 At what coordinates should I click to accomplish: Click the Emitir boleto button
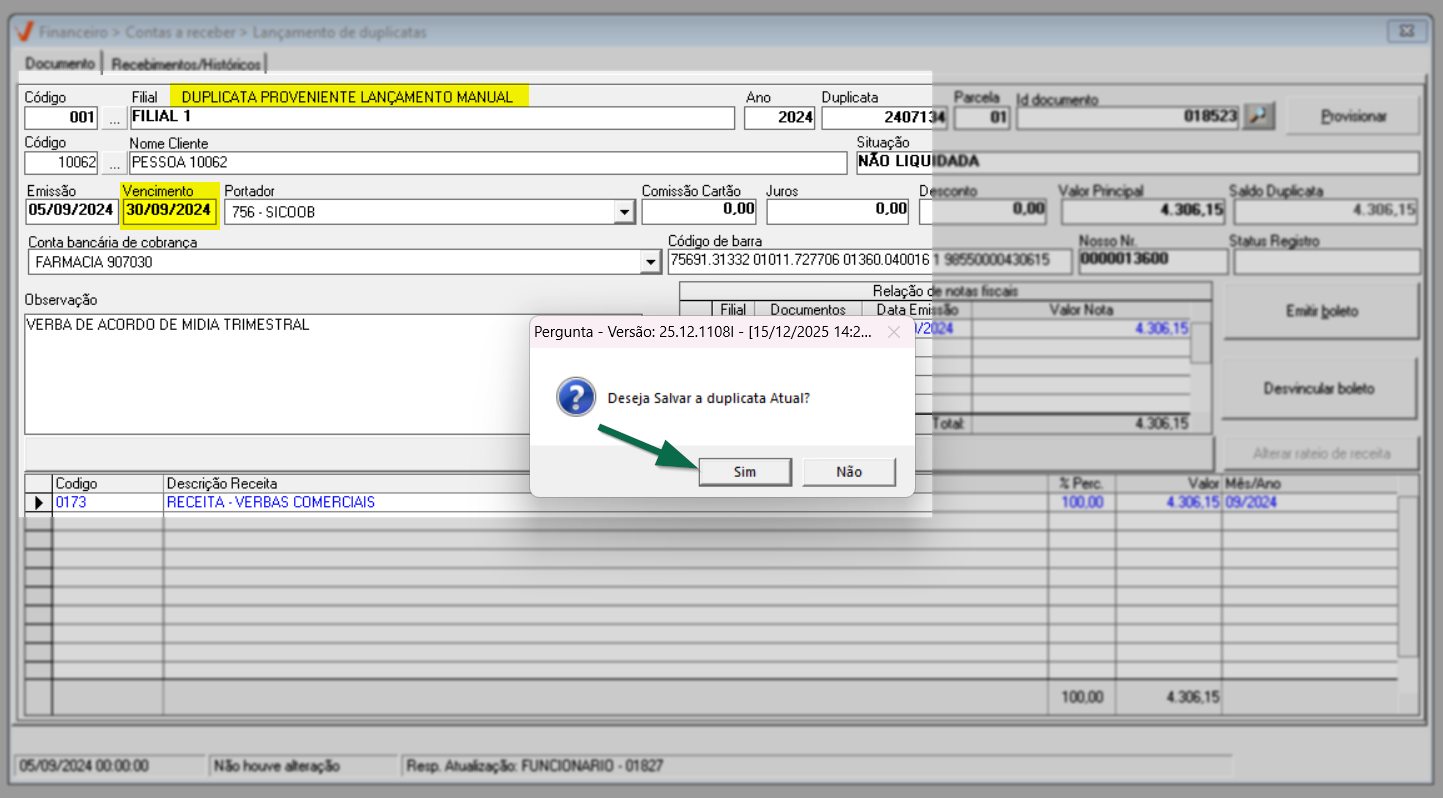[x=1321, y=311]
